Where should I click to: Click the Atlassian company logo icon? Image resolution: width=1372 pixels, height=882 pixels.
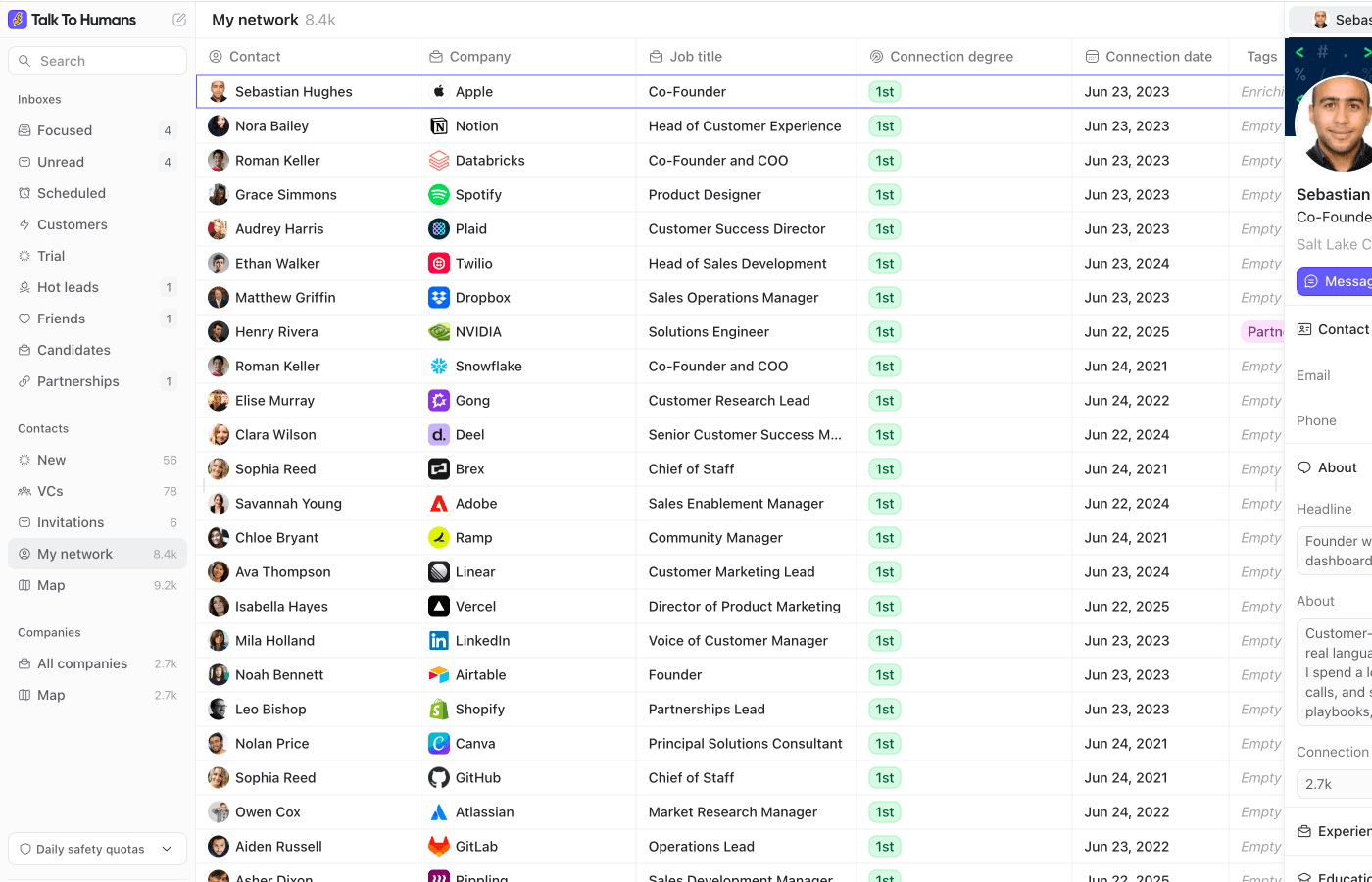point(439,812)
